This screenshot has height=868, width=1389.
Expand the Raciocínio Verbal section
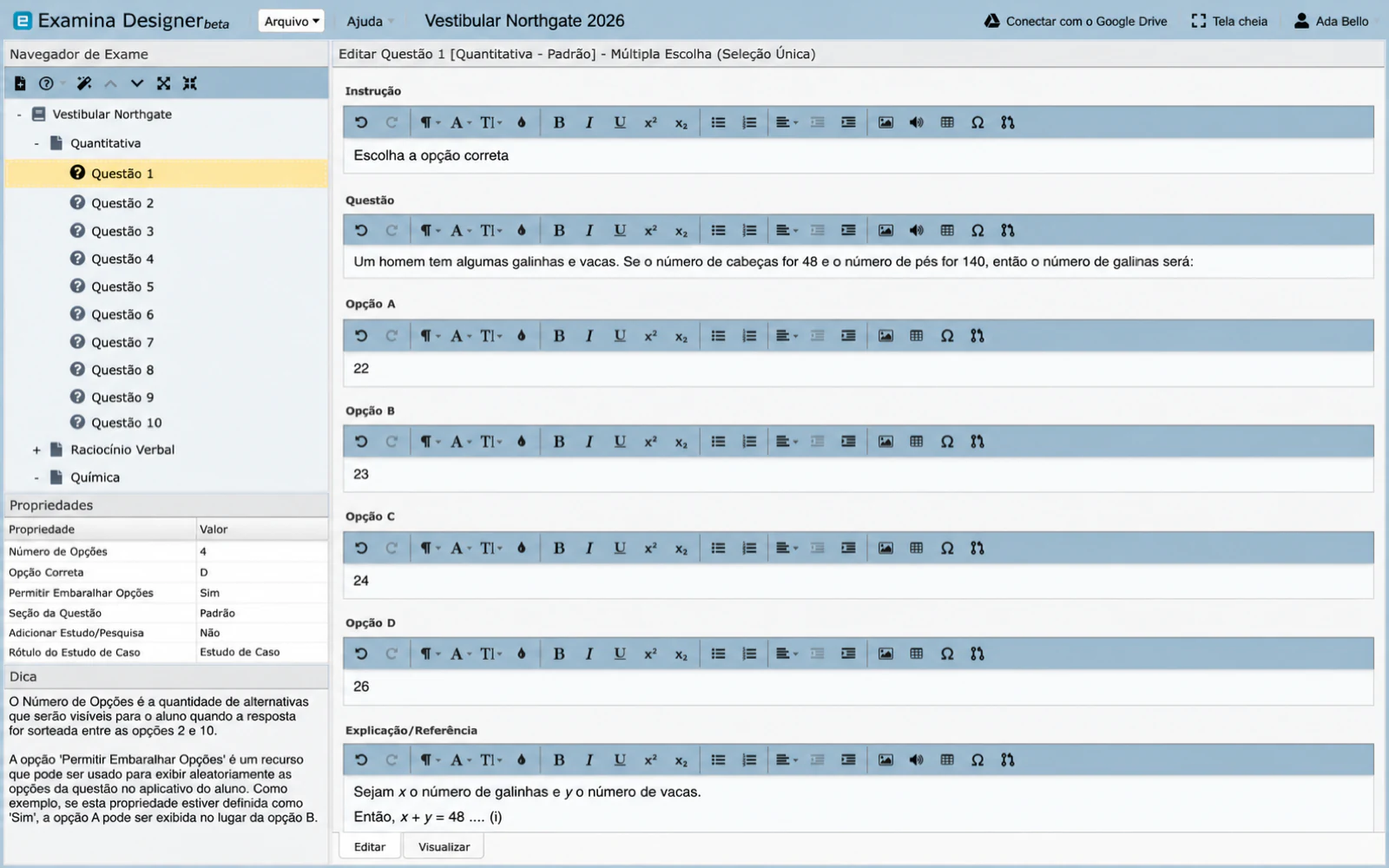pos(36,450)
